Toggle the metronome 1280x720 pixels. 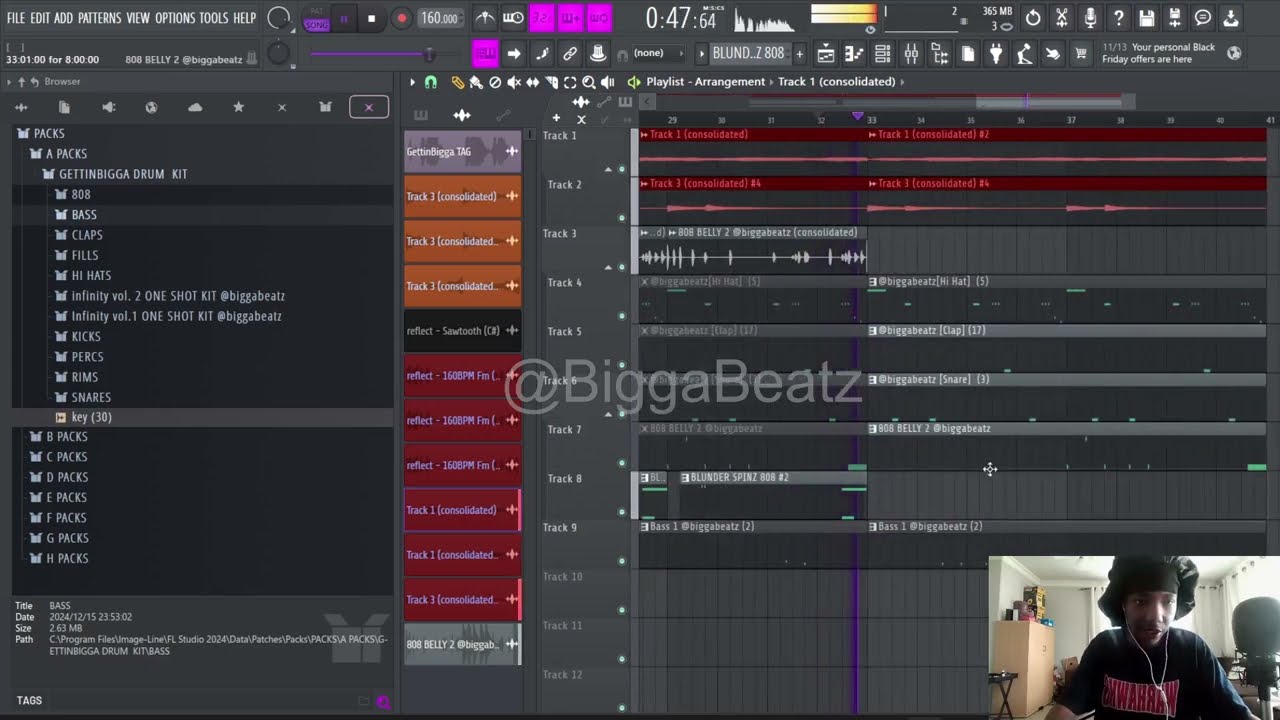pyautogui.click(x=484, y=18)
